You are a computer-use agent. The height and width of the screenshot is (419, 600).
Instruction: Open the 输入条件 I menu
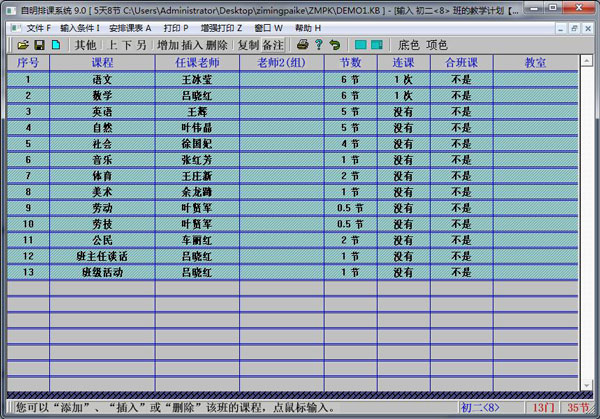(x=80, y=28)
